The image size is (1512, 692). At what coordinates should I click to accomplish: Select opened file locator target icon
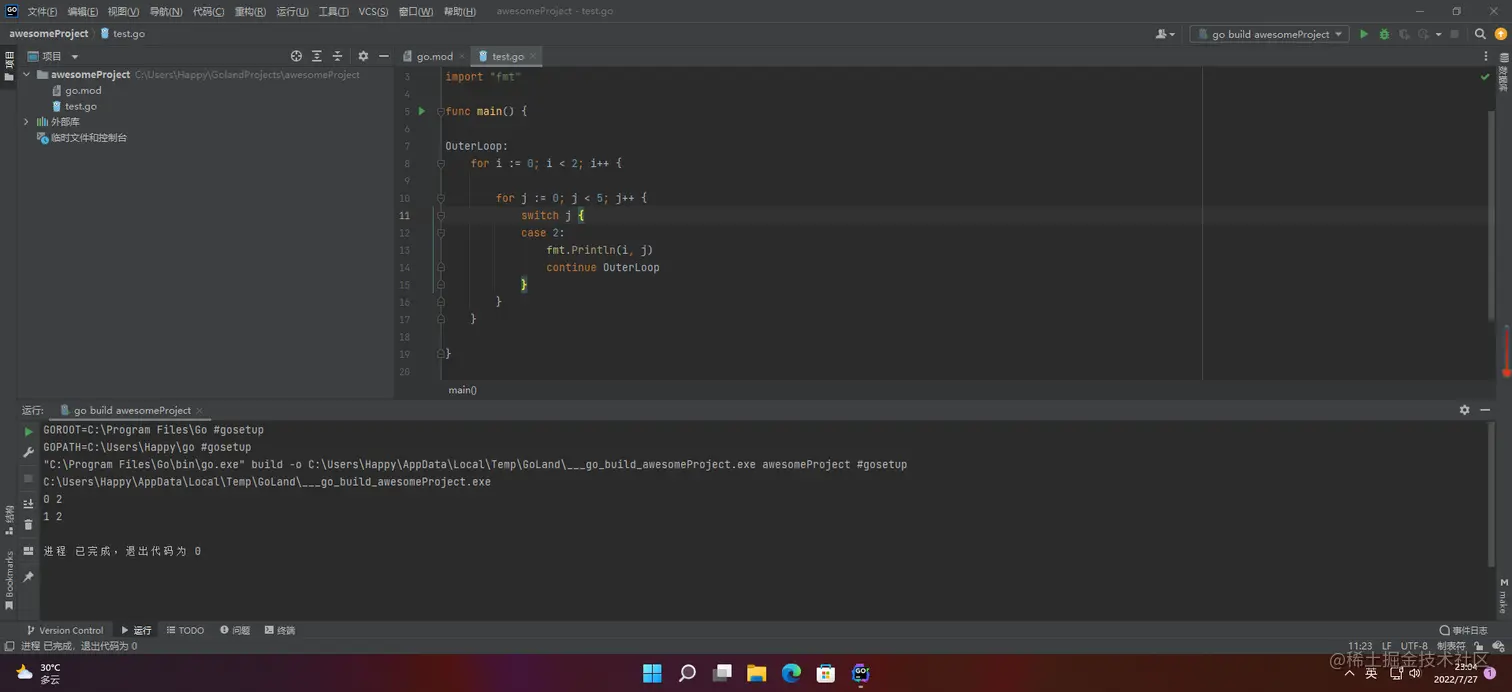296,56
